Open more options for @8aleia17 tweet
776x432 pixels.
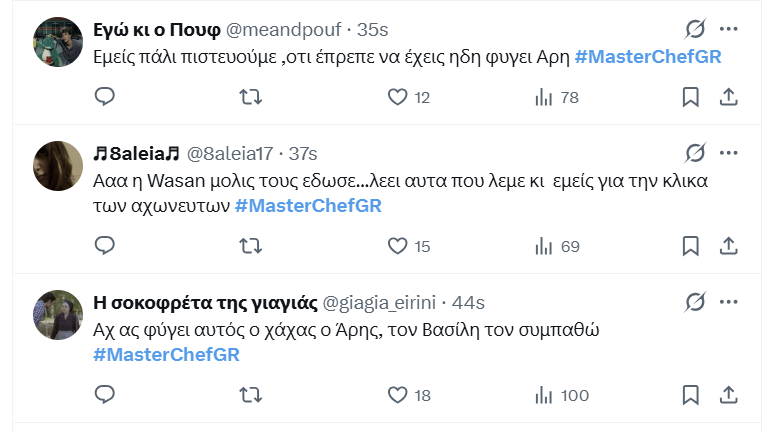tap(729, 153)
